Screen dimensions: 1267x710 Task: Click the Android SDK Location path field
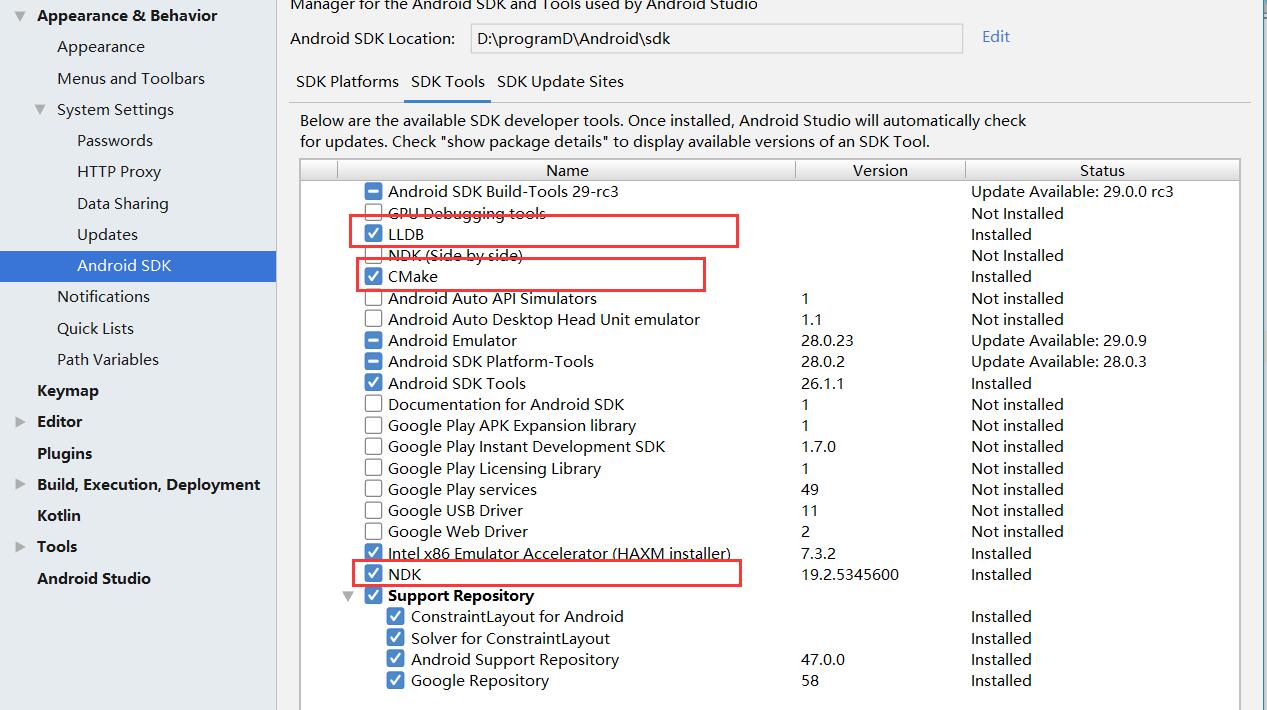[x=715, y=40]
